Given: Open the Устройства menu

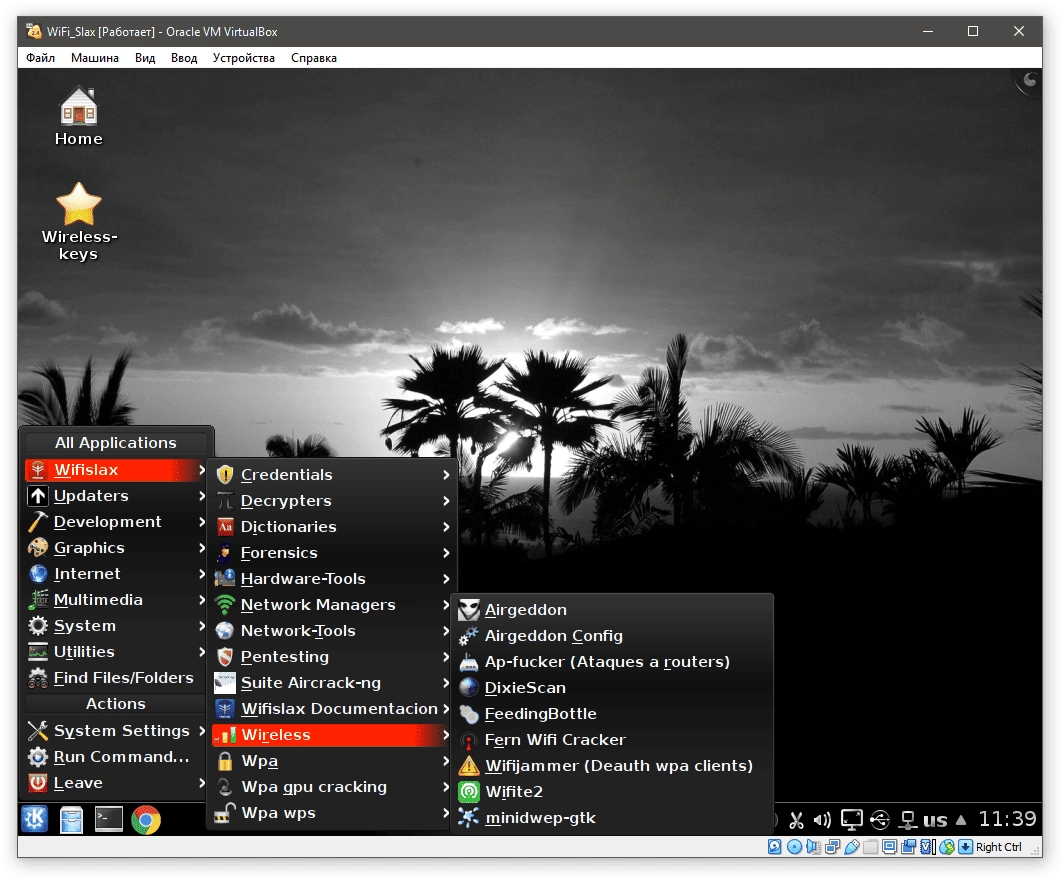Looking at the screenshot, I should [x=244, y=58].
